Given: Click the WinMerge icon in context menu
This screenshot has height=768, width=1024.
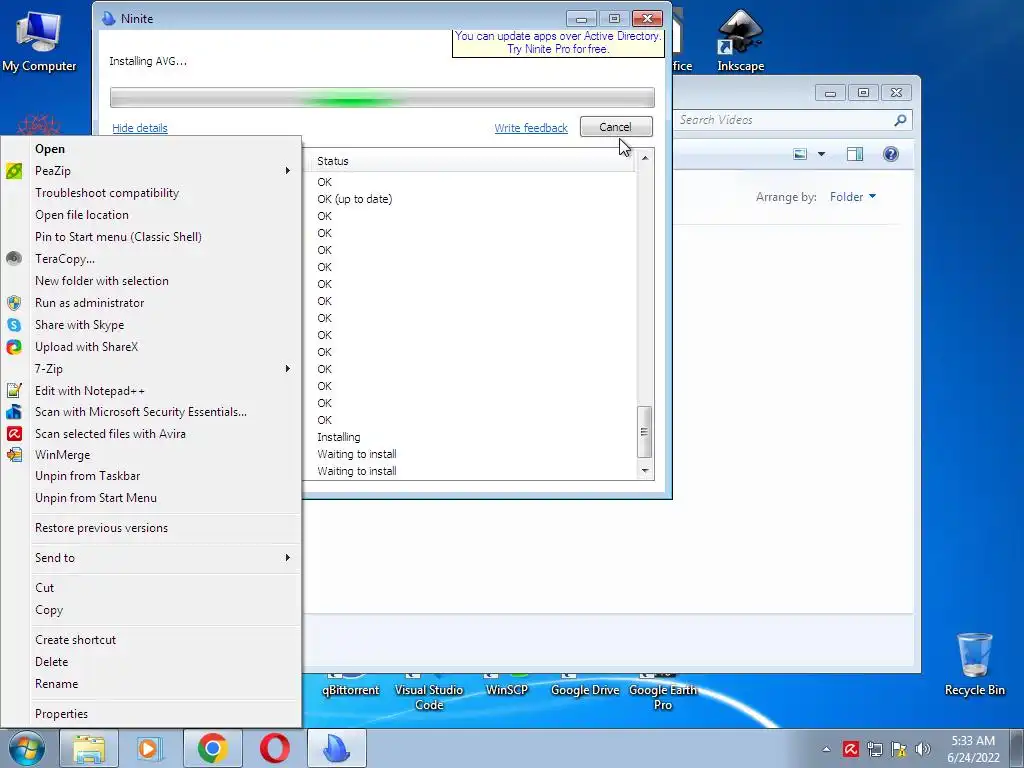Looking at the screenshot, I should point(14,455).
